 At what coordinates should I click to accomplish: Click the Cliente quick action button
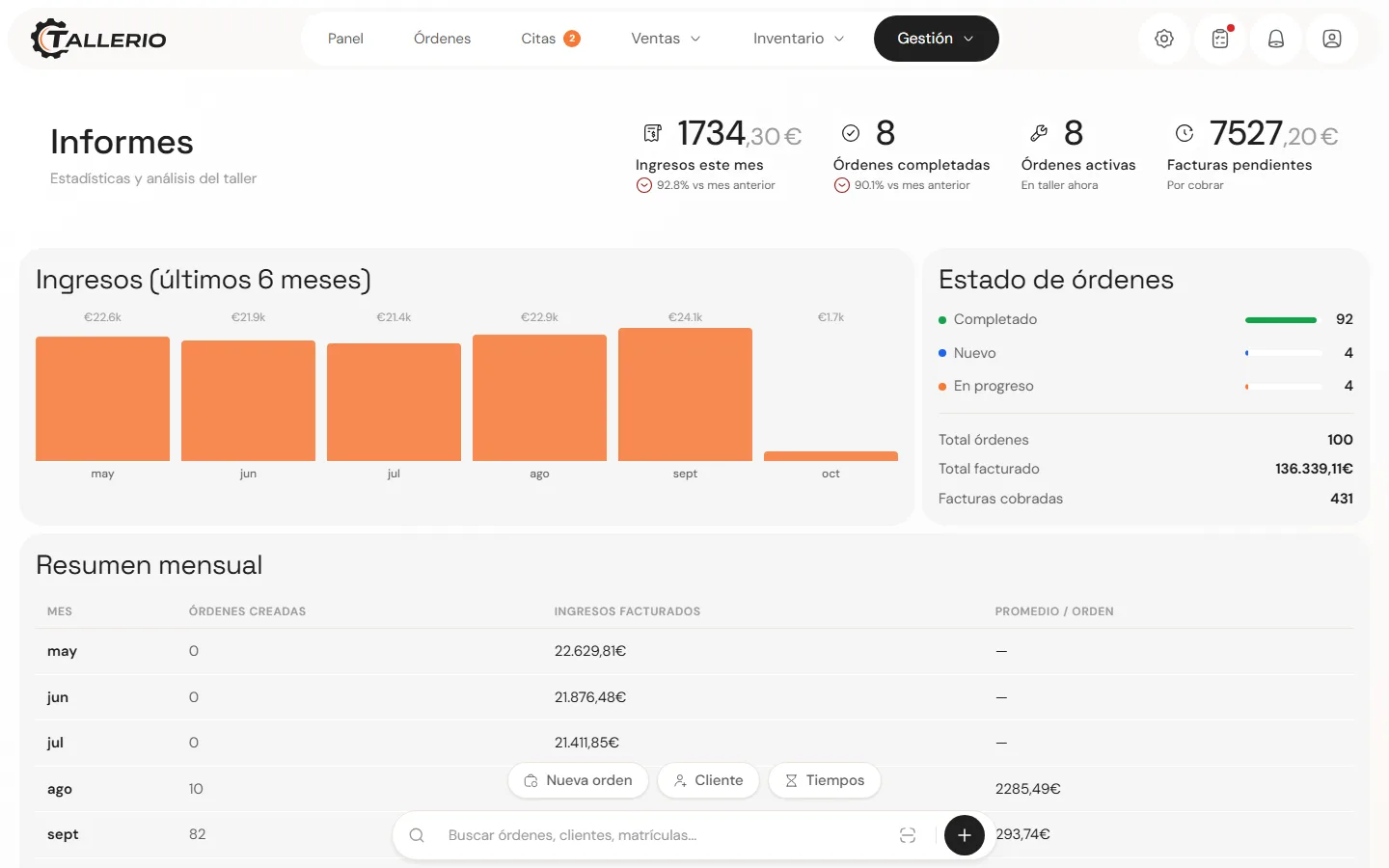coord(708,780)
